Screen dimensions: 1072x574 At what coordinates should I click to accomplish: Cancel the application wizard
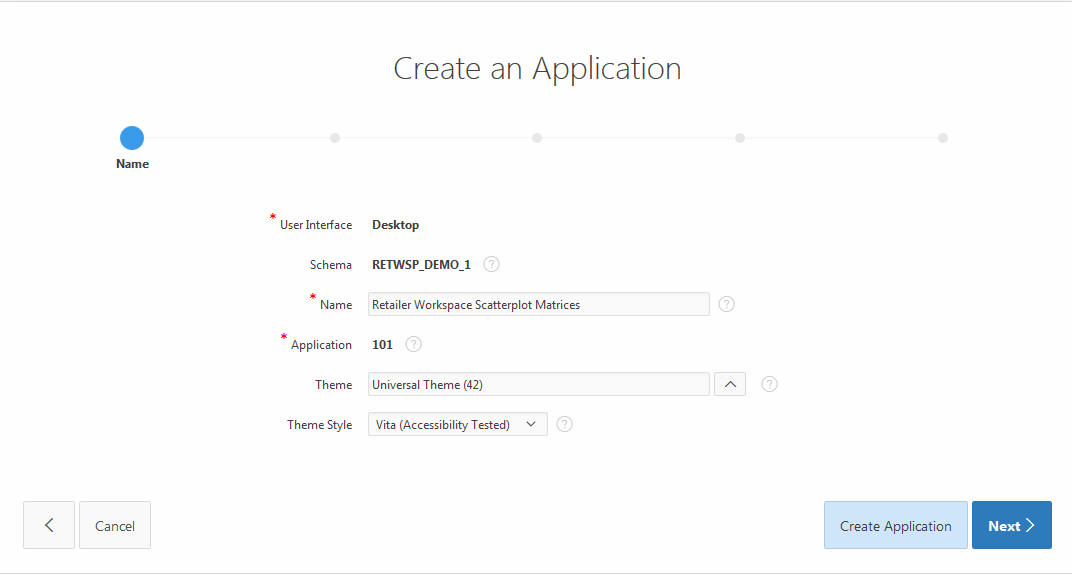point(115,525)
